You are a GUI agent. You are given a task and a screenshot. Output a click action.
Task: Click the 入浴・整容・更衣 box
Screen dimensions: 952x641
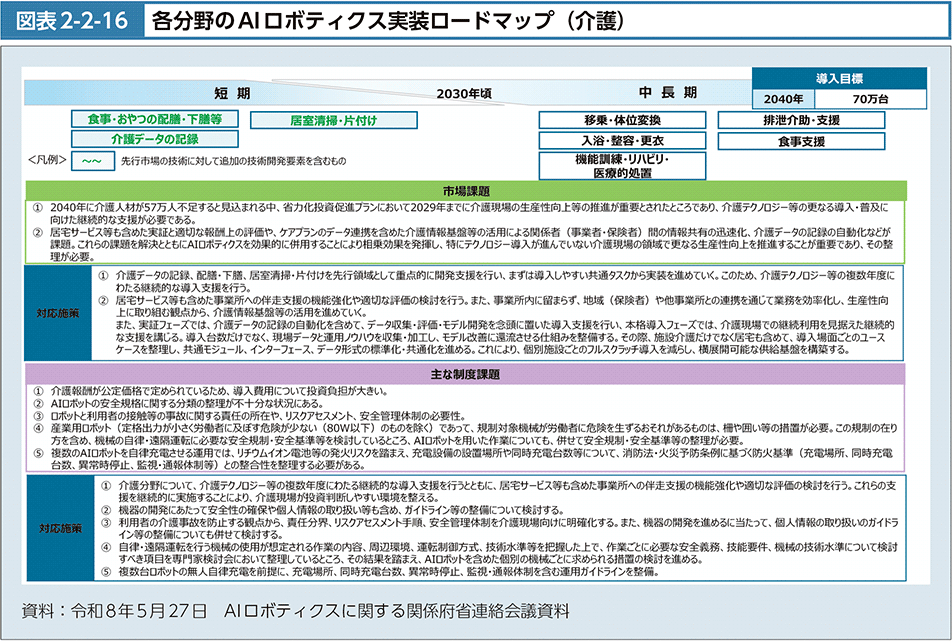click(622, 141)
